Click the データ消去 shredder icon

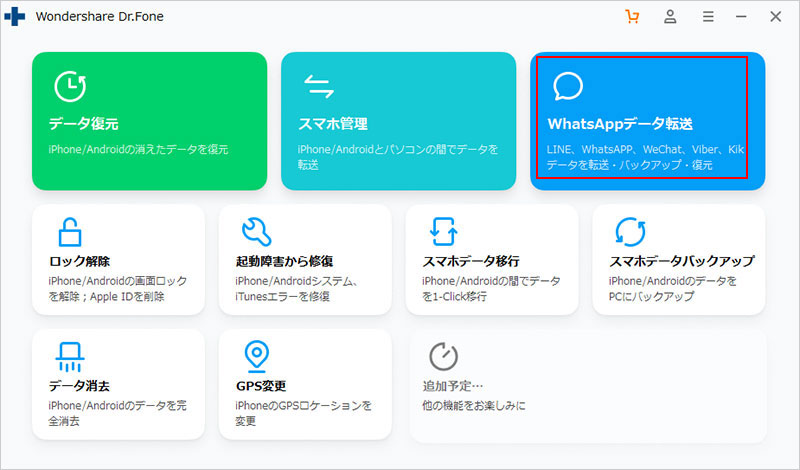click(x=70, y=357)
